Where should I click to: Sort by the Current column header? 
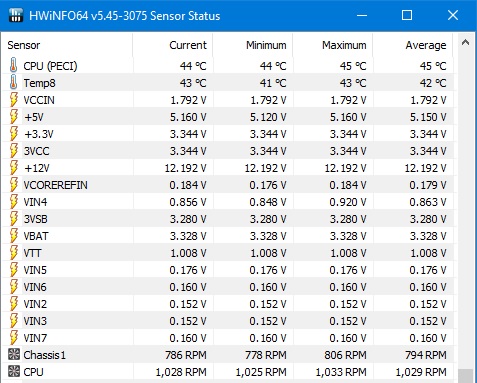pos(173,45)
